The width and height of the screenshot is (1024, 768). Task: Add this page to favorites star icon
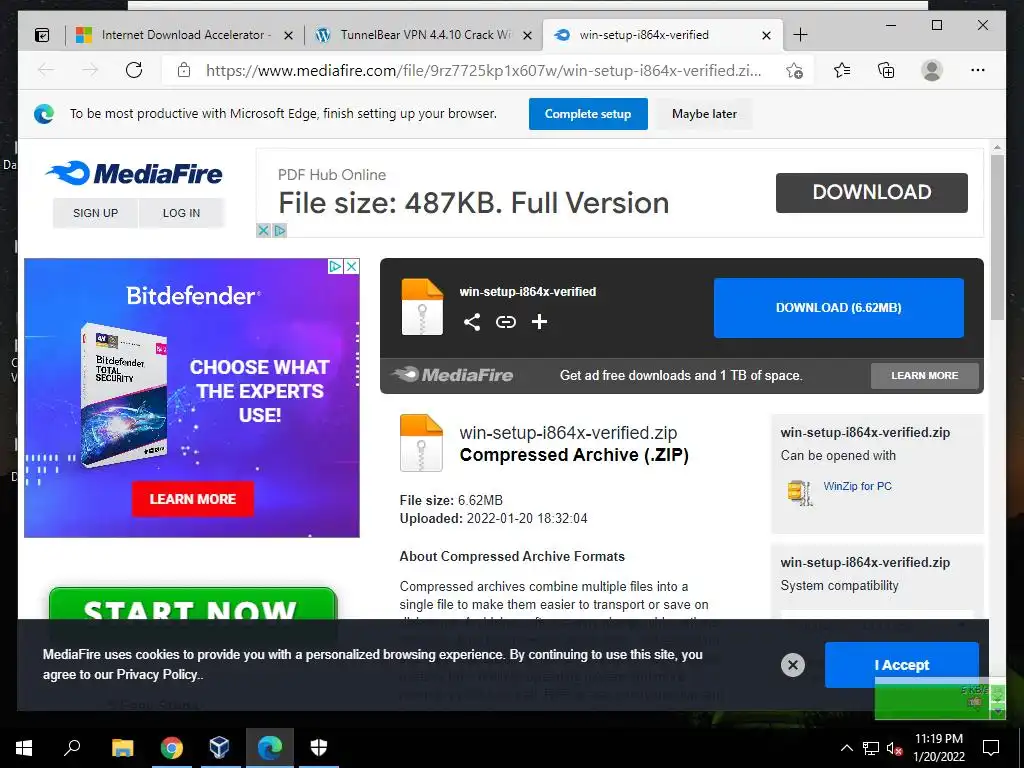[794, 71]
